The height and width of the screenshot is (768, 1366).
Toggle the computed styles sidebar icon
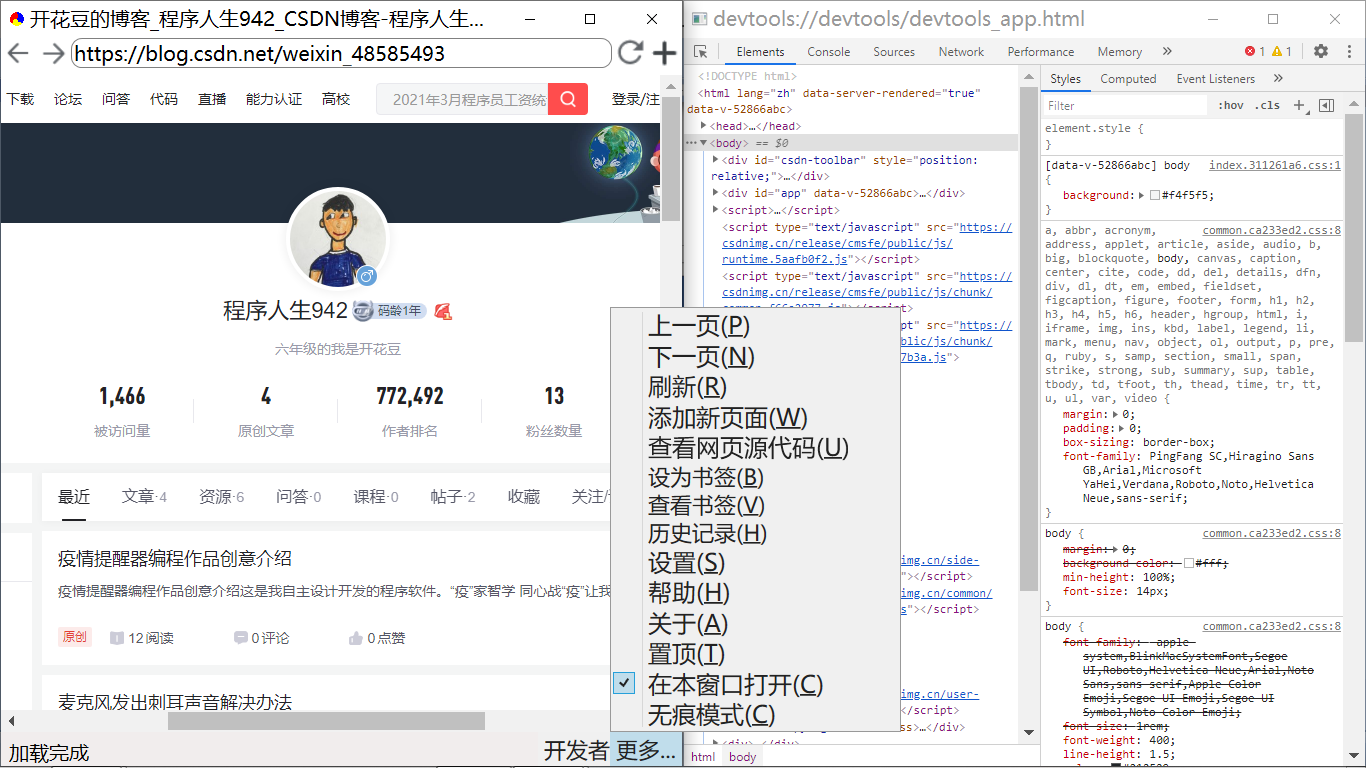1326,105
